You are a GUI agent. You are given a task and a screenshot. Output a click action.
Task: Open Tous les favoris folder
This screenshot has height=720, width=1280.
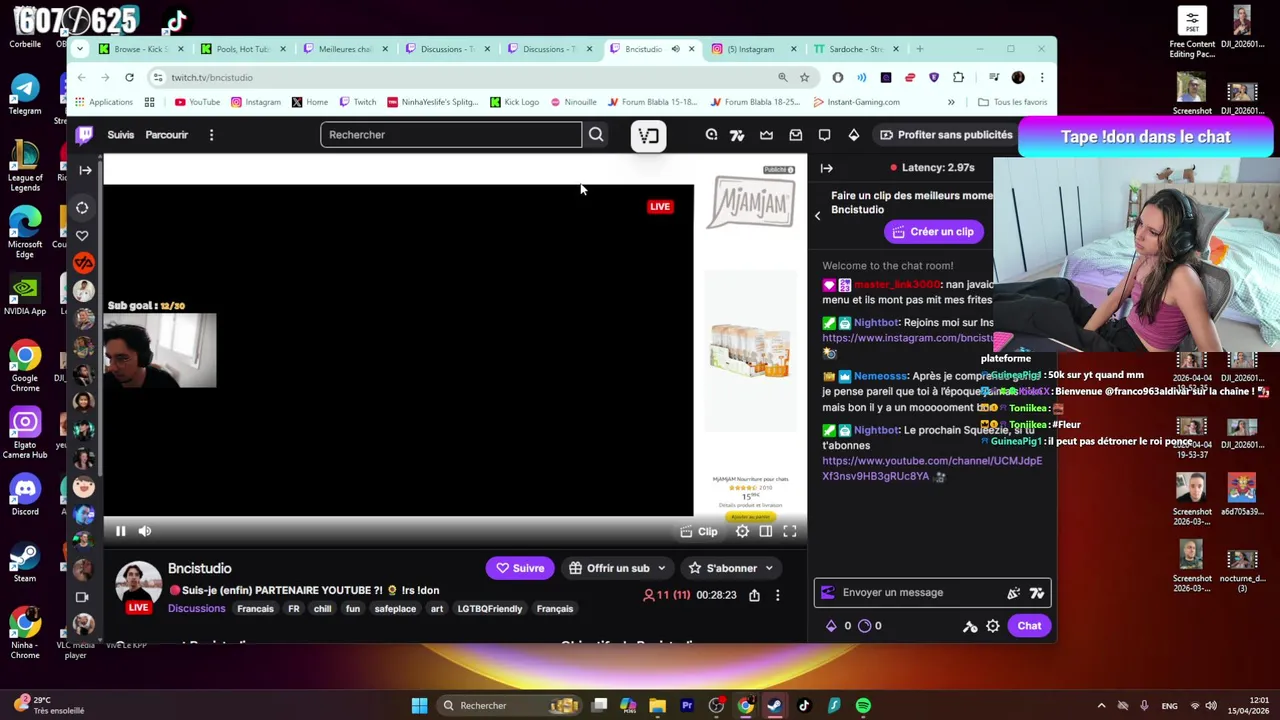coord(1012,102)
